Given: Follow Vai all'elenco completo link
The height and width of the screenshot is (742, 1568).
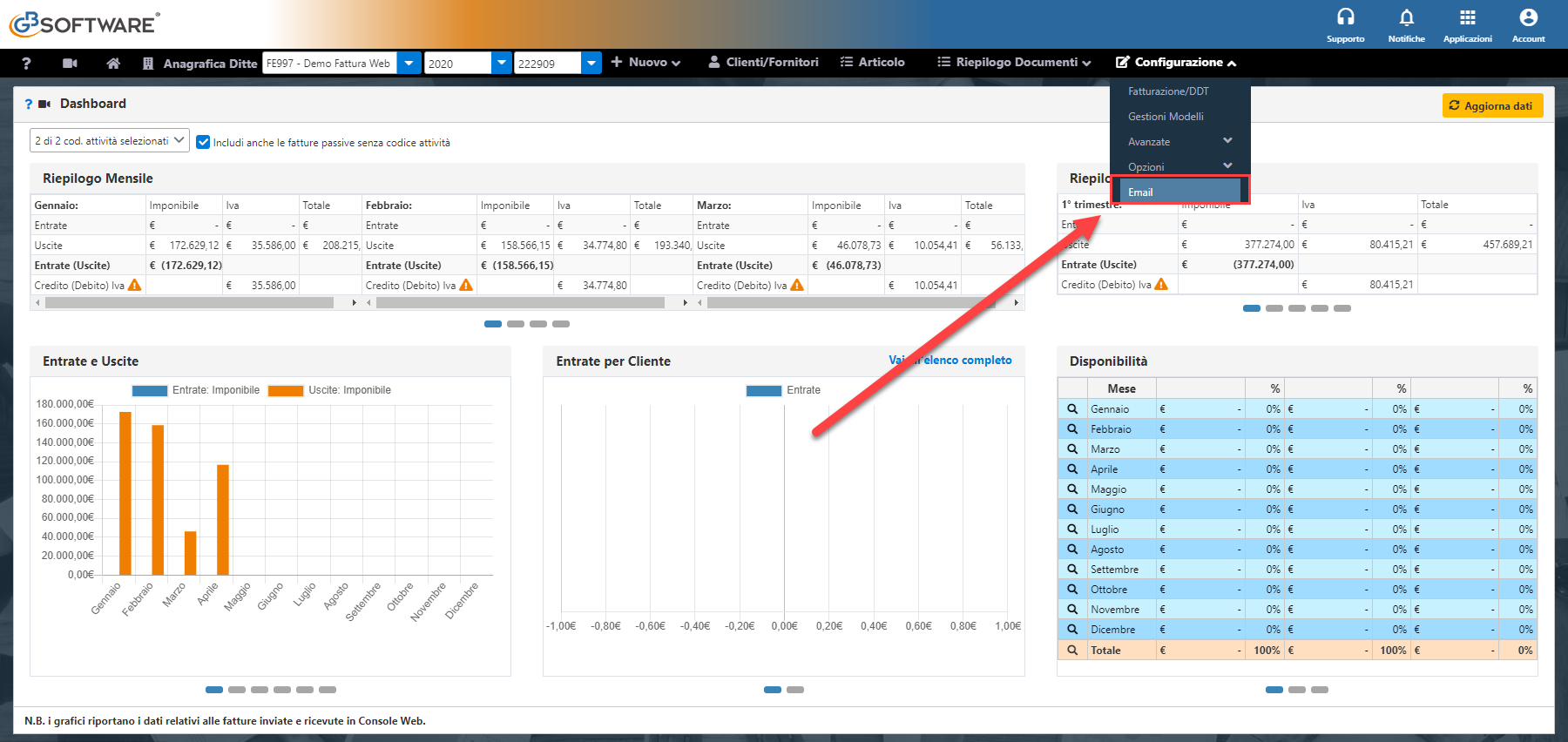Looking at the screenshot, I should (950, 360).
